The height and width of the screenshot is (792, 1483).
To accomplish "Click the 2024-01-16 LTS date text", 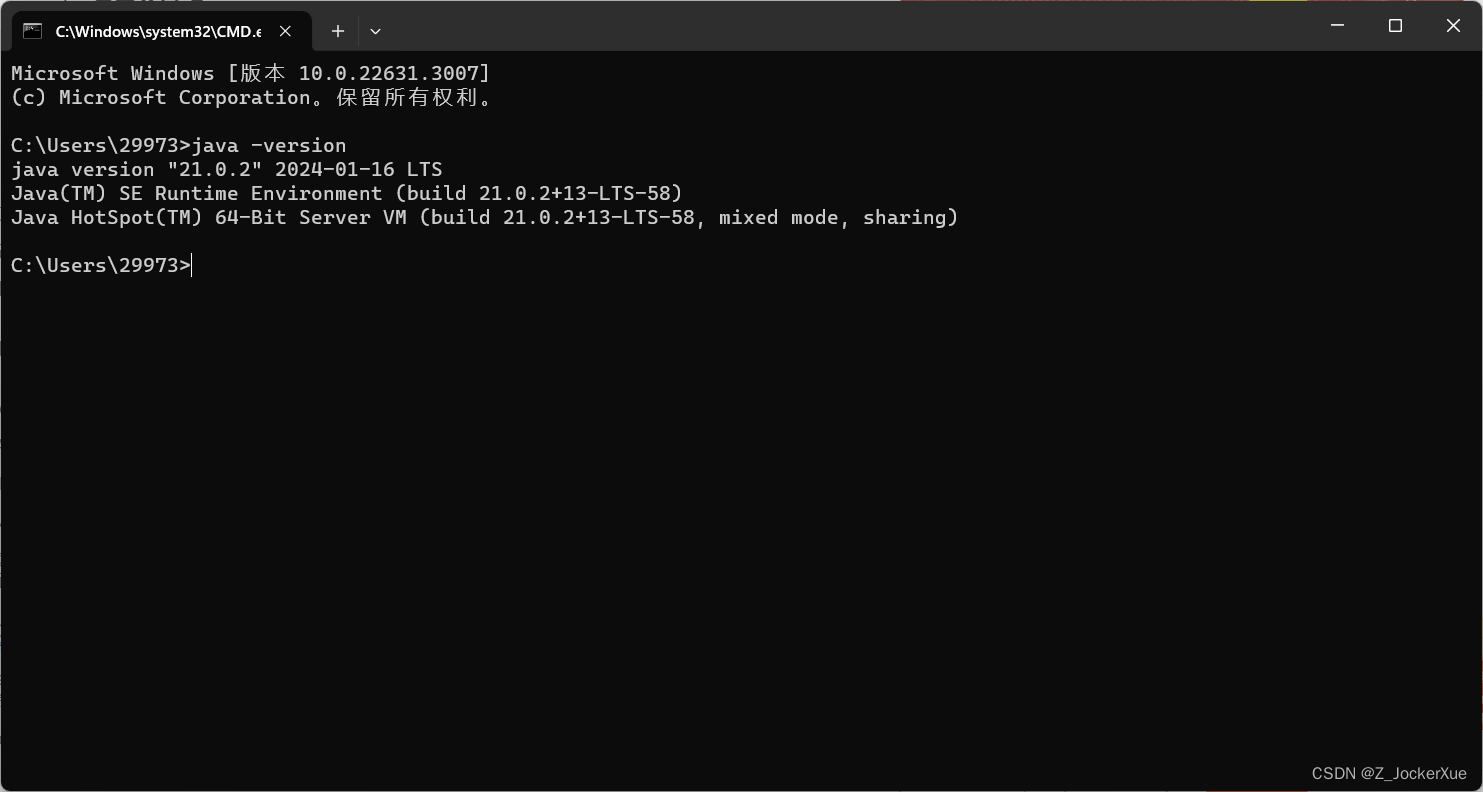I will pos(358,169).
